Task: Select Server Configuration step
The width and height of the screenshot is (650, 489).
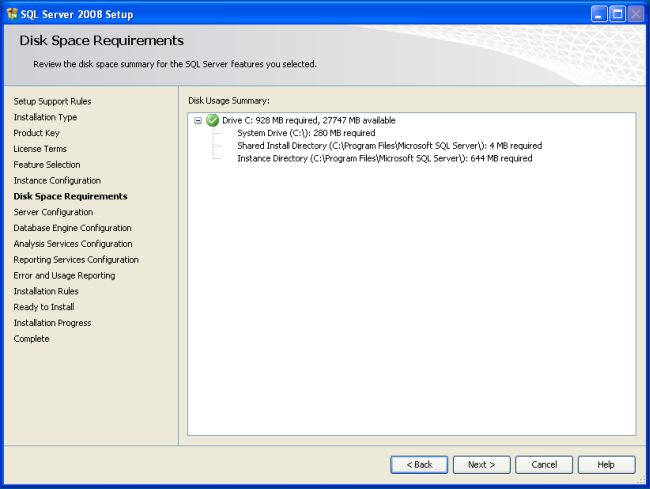Action: click(x=53, y=212)
